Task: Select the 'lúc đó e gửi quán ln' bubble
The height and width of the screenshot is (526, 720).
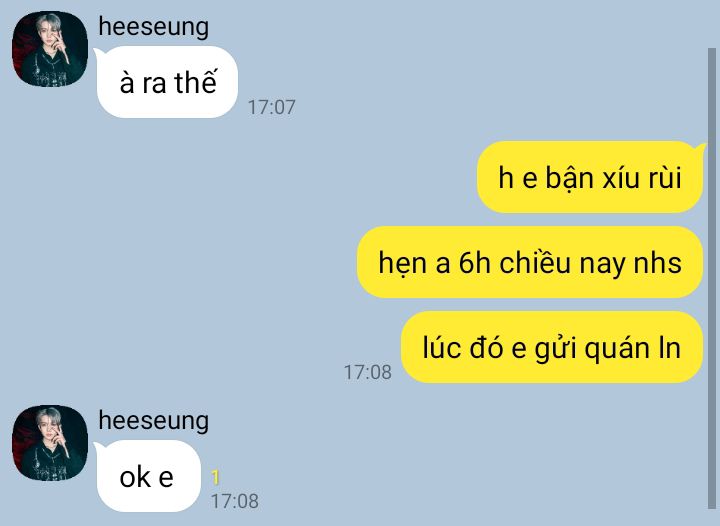Action: (551, 347)
